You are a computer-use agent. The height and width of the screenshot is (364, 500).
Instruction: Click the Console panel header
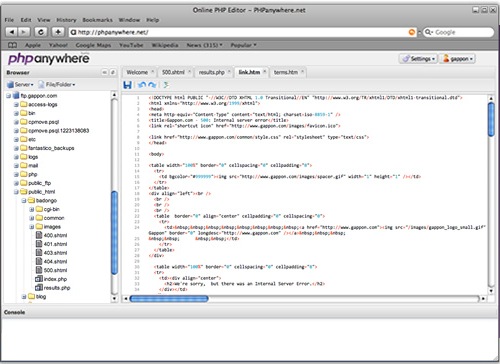click(x=250, y=312)
